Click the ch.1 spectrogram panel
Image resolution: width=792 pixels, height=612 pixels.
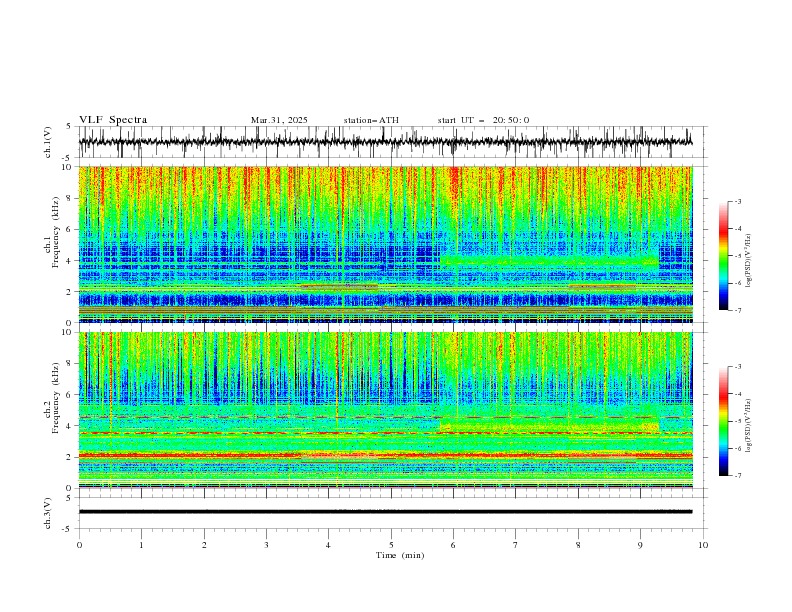click(x=385, y=244)
